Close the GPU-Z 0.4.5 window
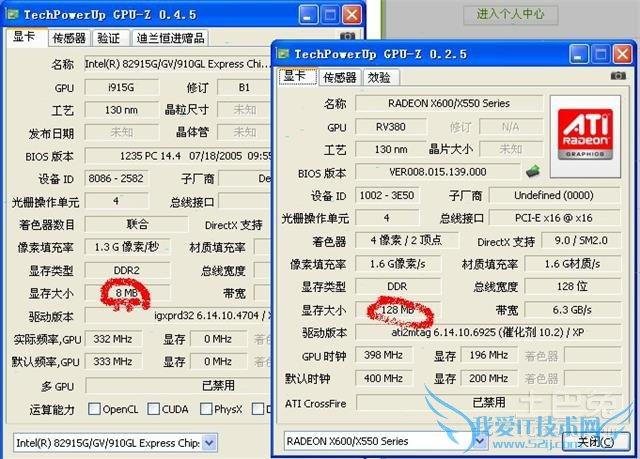The width and height of the screenshot is (640, 459). pyautogui.click(x=351, y=15)
